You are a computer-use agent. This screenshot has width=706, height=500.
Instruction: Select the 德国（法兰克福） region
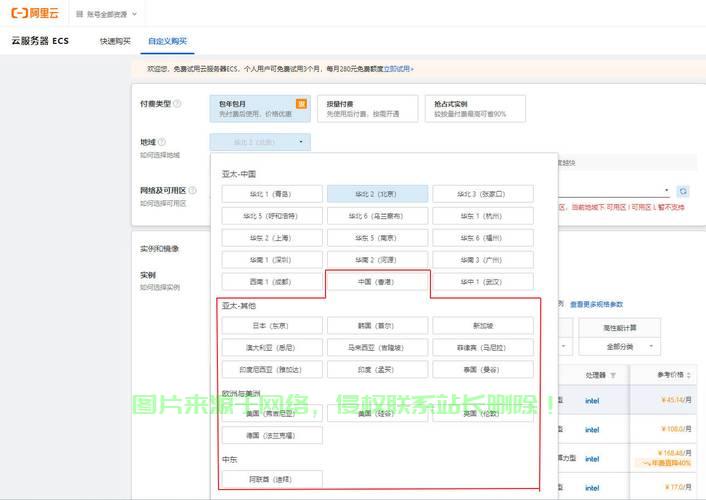point(272,436)
